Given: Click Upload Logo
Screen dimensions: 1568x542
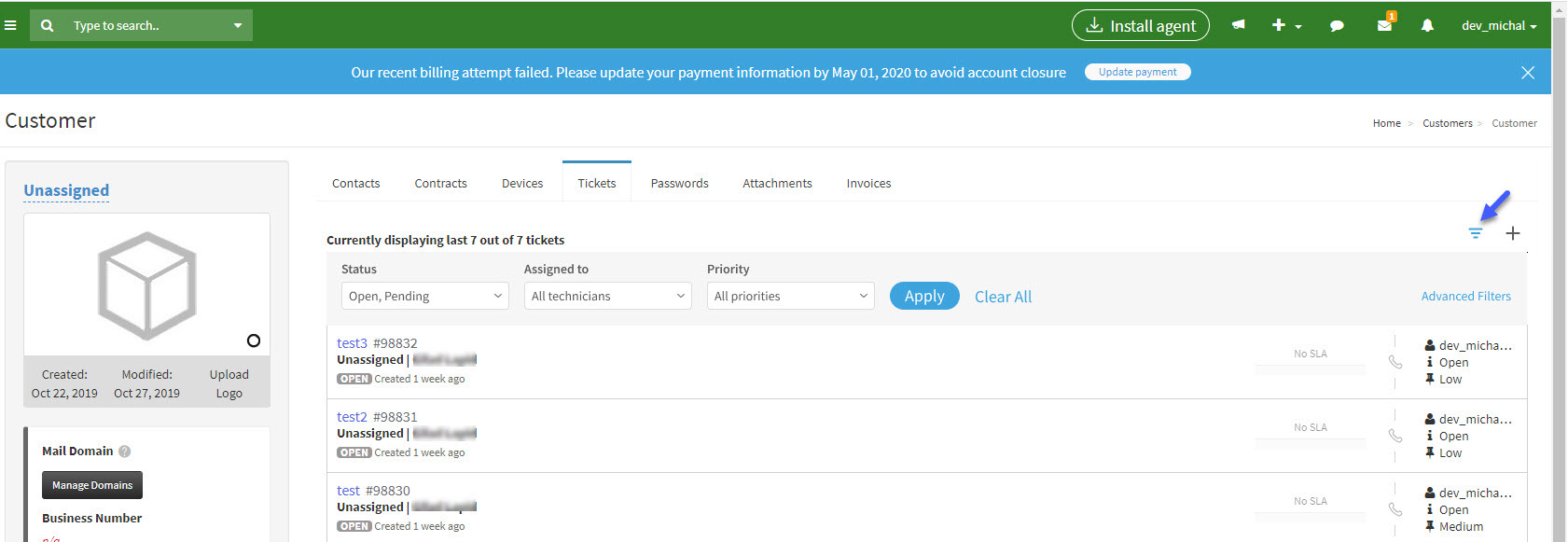Looking at the screenshot, I should (229, 383).
